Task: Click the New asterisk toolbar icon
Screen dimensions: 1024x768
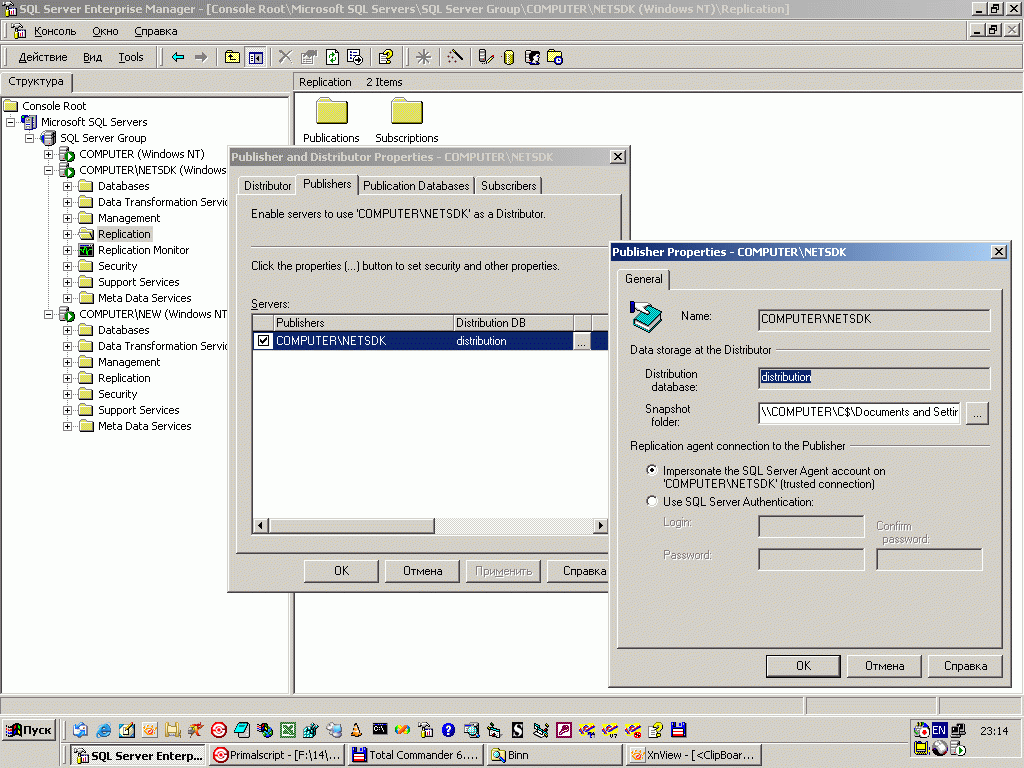Action: pos(424,57)
